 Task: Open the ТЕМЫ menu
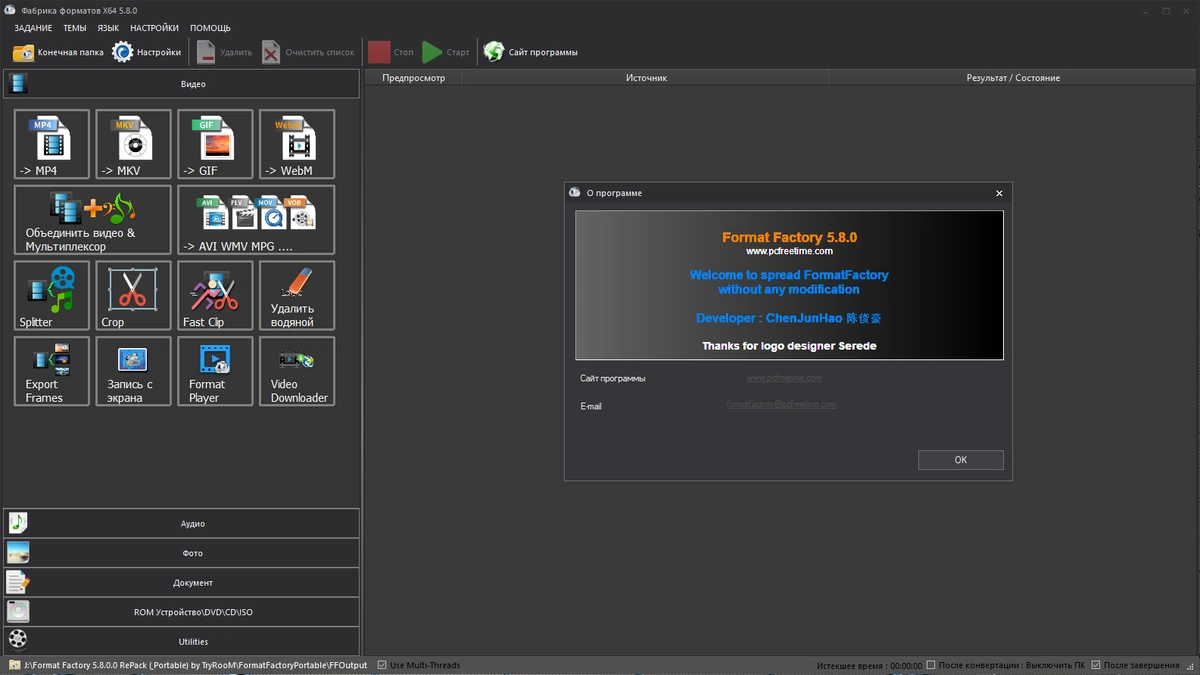[74, 28]
